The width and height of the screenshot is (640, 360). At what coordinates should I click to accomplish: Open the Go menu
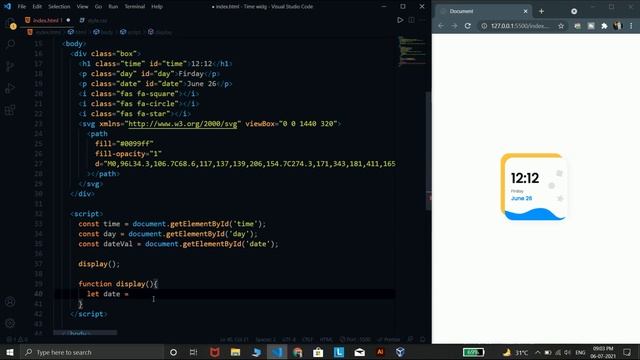tap(98, 7)
